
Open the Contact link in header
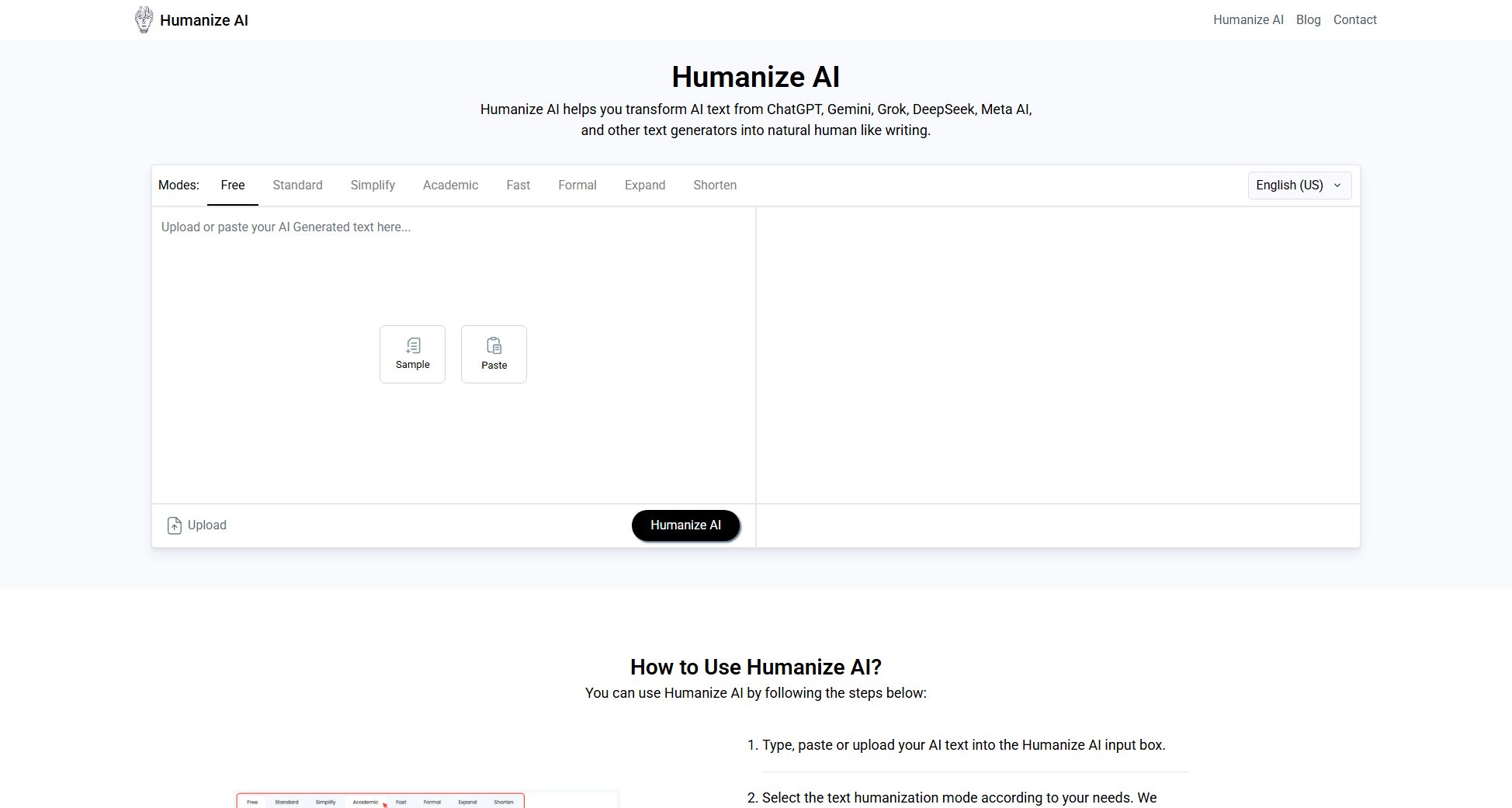coord(1354,20)
